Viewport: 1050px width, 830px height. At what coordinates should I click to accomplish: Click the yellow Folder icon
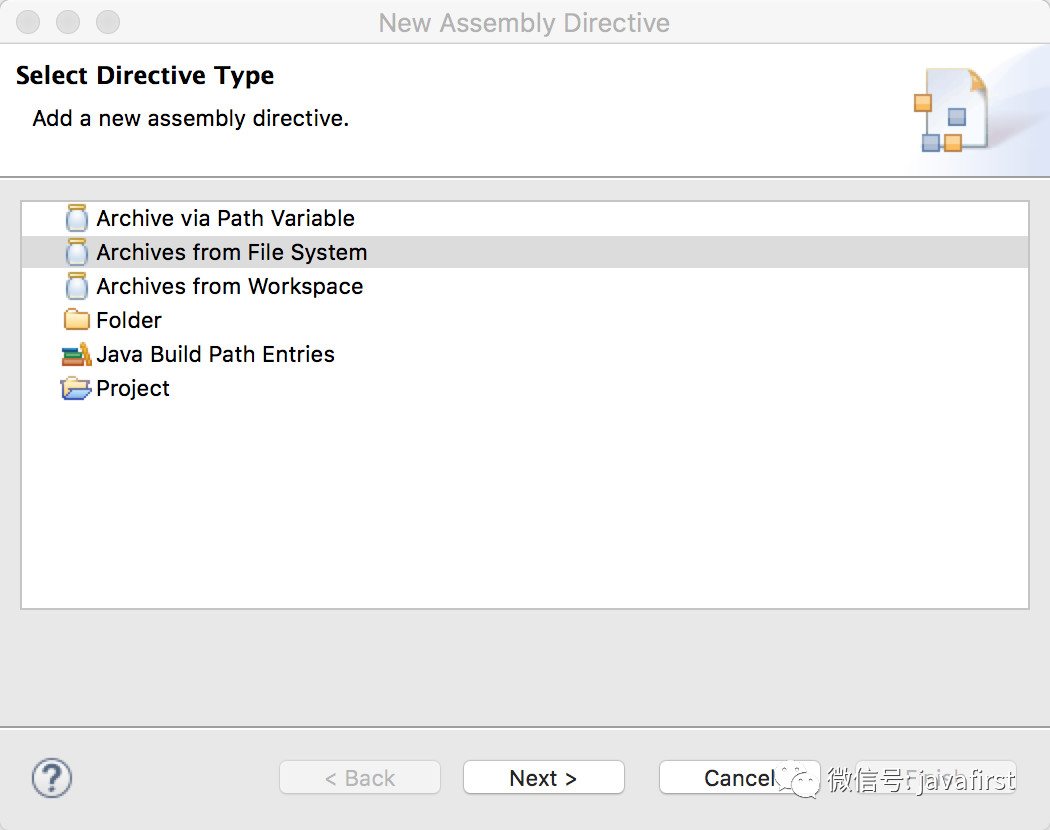(76, 320)
